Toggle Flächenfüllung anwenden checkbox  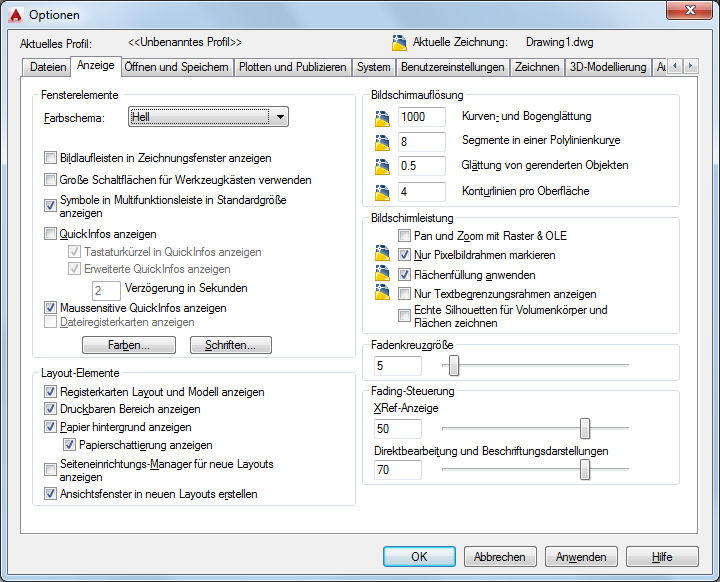[404, 275]
